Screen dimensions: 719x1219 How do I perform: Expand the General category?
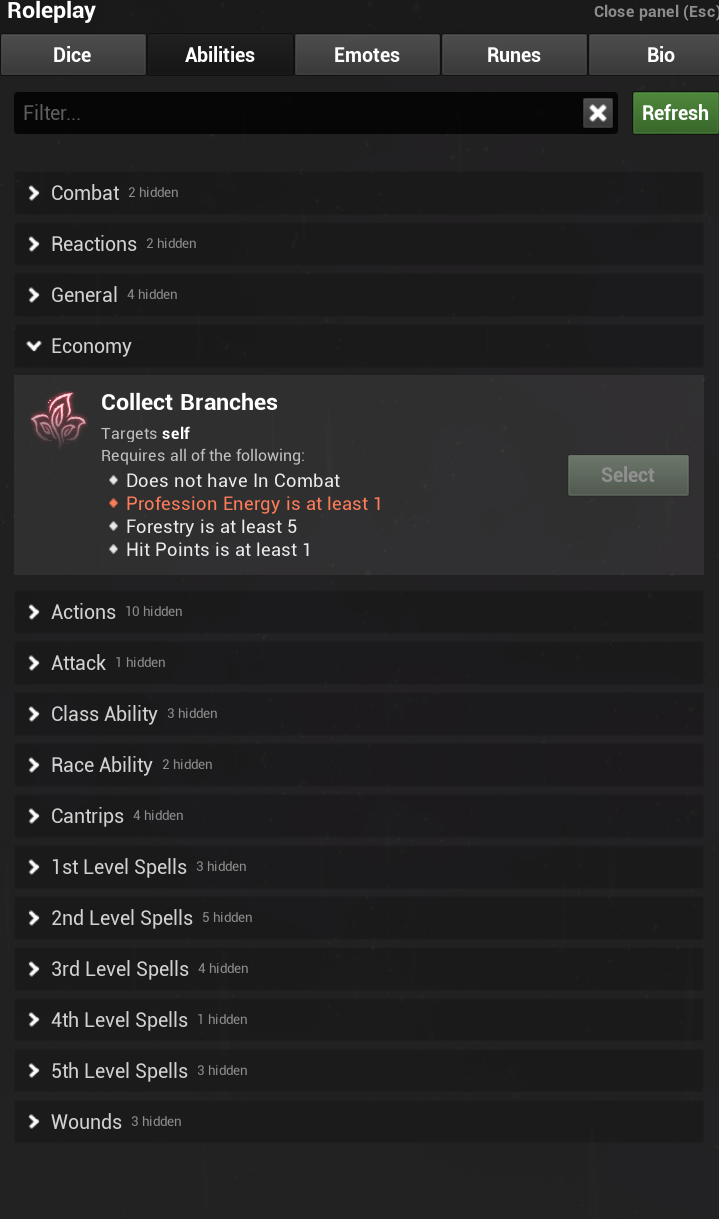(x=84, y=295)
